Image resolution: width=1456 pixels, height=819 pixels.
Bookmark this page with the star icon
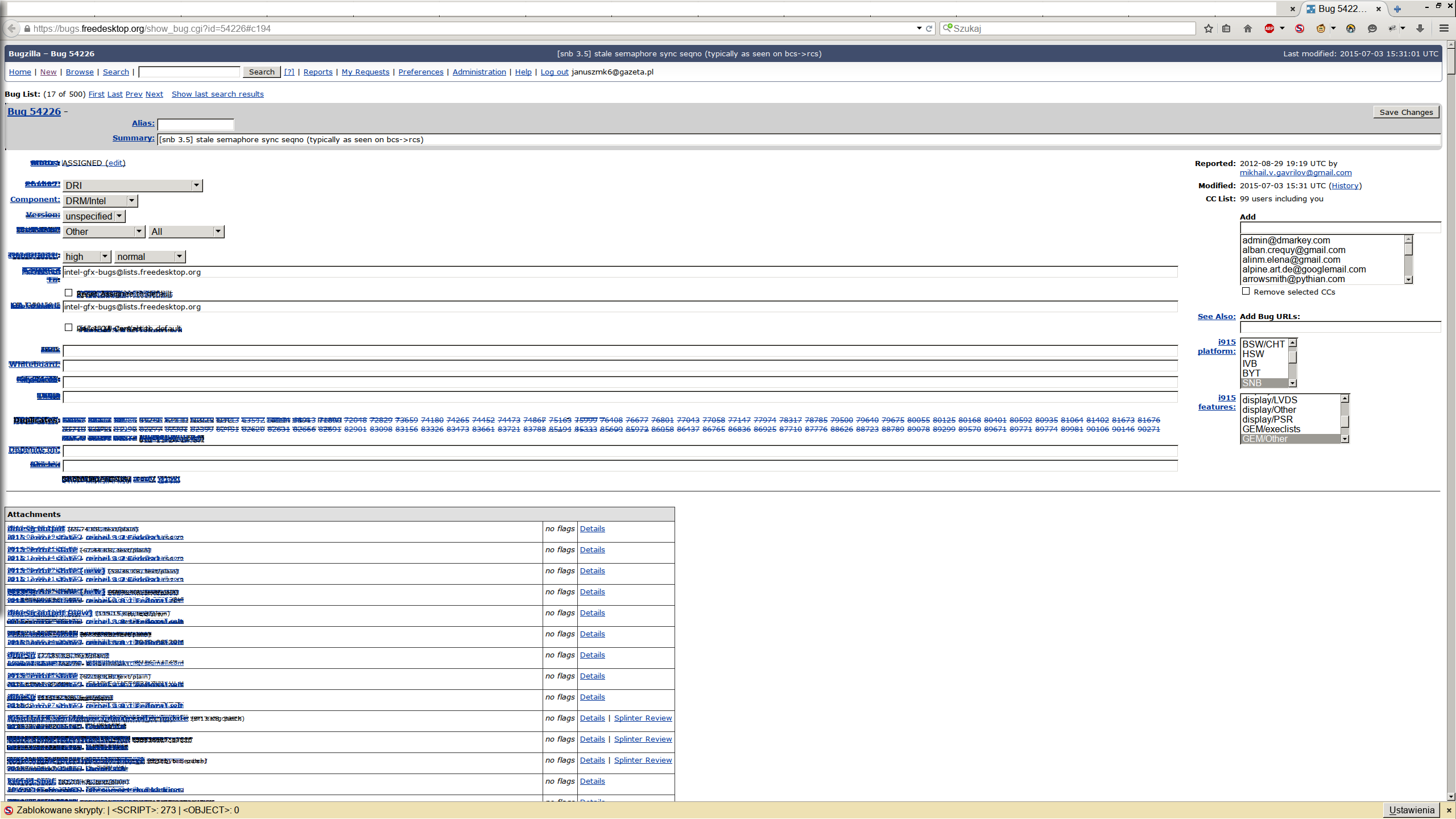[x=1209, y=28]
